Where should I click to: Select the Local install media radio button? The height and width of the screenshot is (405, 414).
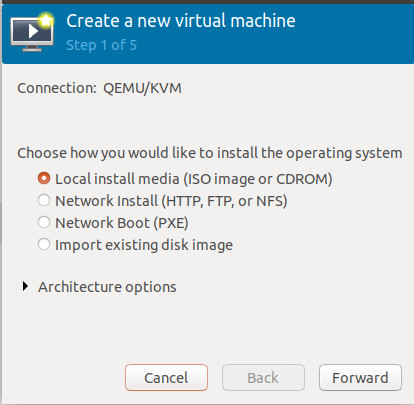click(x=44, y=178)
